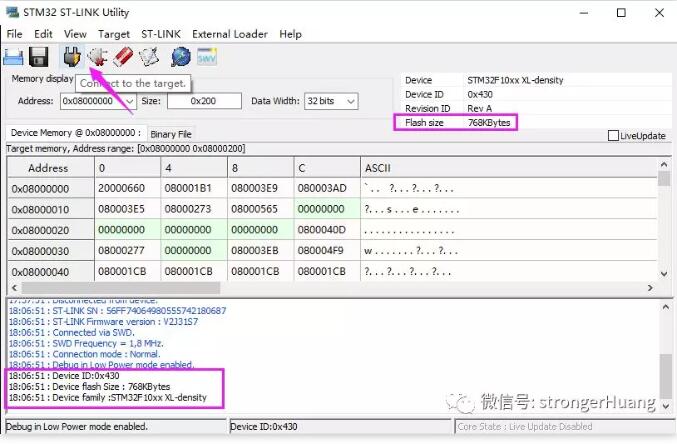Select memory cell 20000660 at address 0x08000000
Image resolution: width=677 pixels, height=444 pixels.
coord(125,188)
